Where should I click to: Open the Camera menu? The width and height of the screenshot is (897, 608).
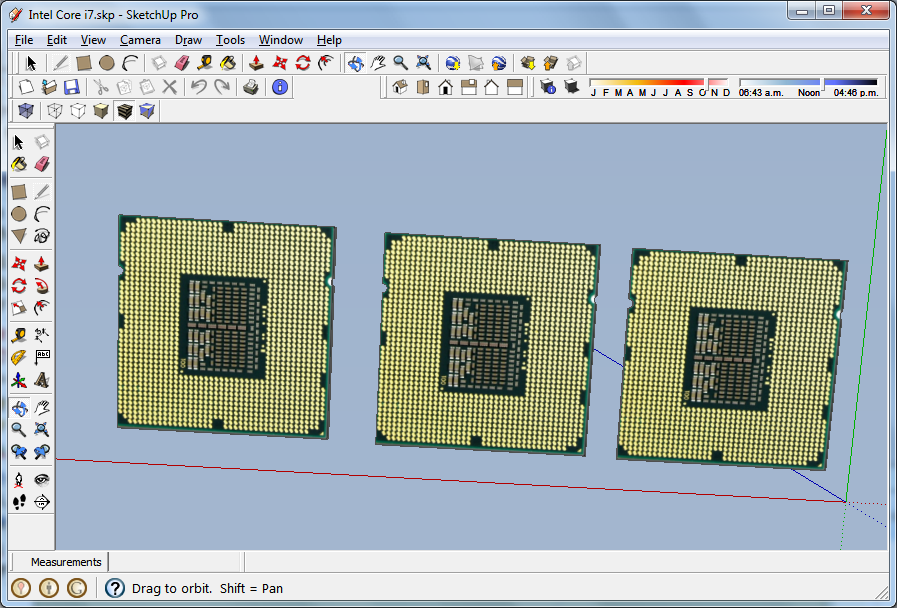[x=140, y=40]
